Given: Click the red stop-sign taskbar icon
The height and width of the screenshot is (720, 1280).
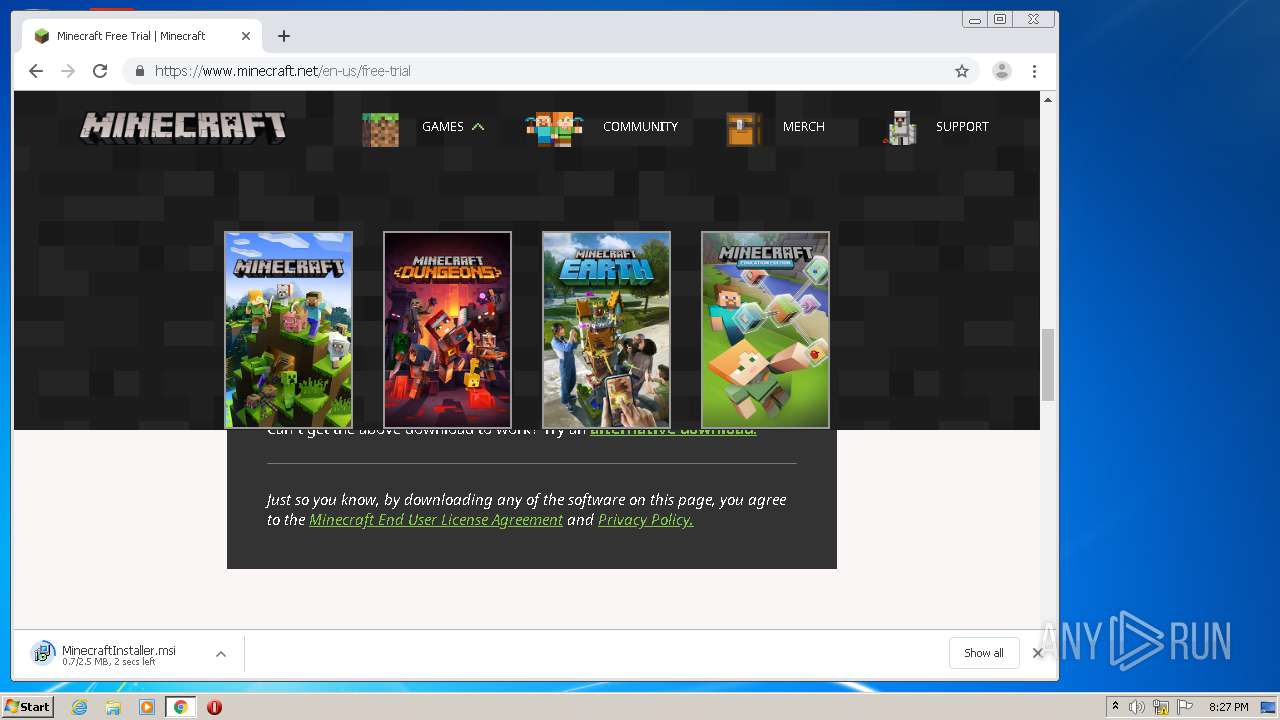Looking at the screenshot, I should point(214,707).
